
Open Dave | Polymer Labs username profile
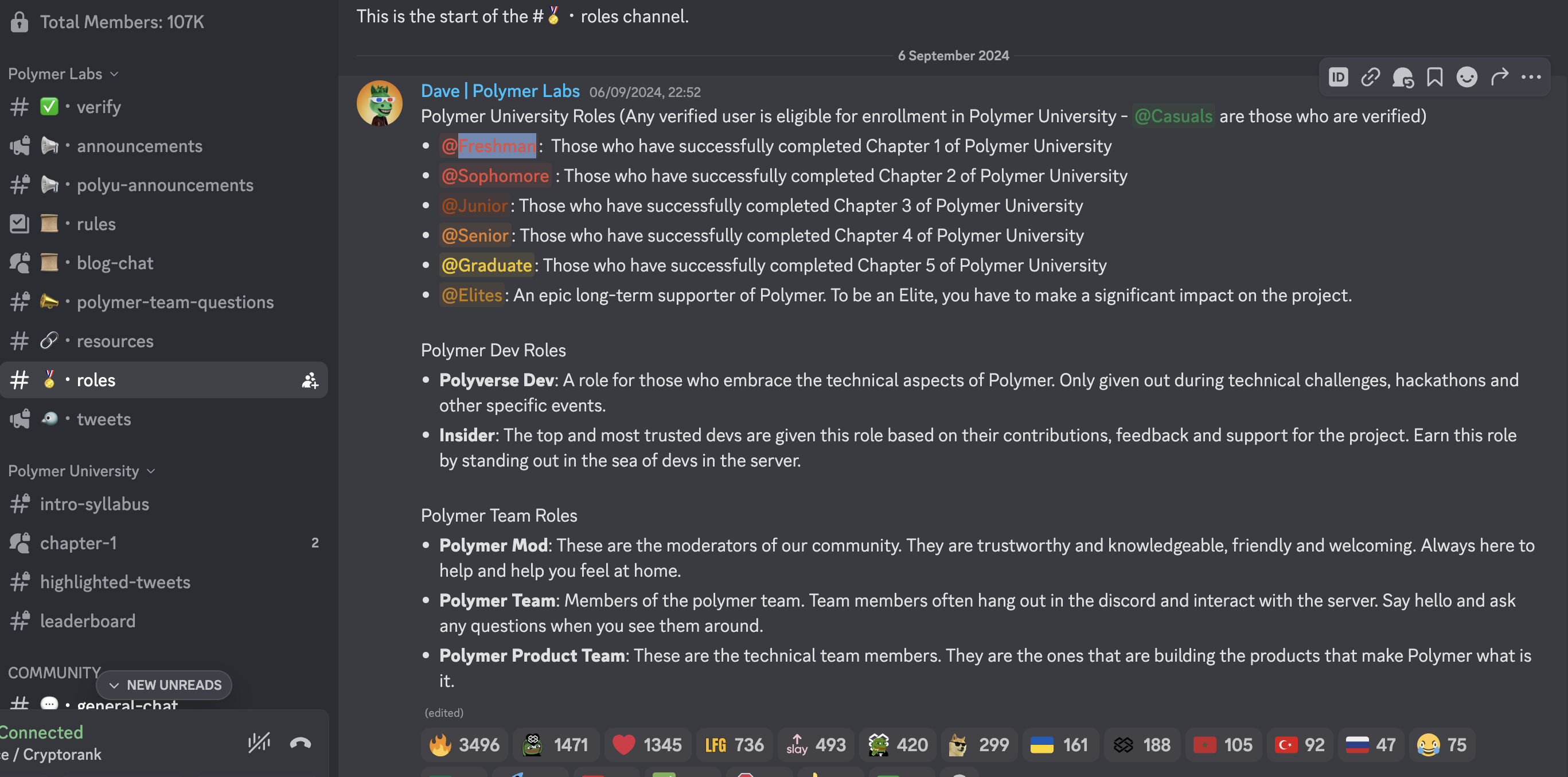[500, 91]
